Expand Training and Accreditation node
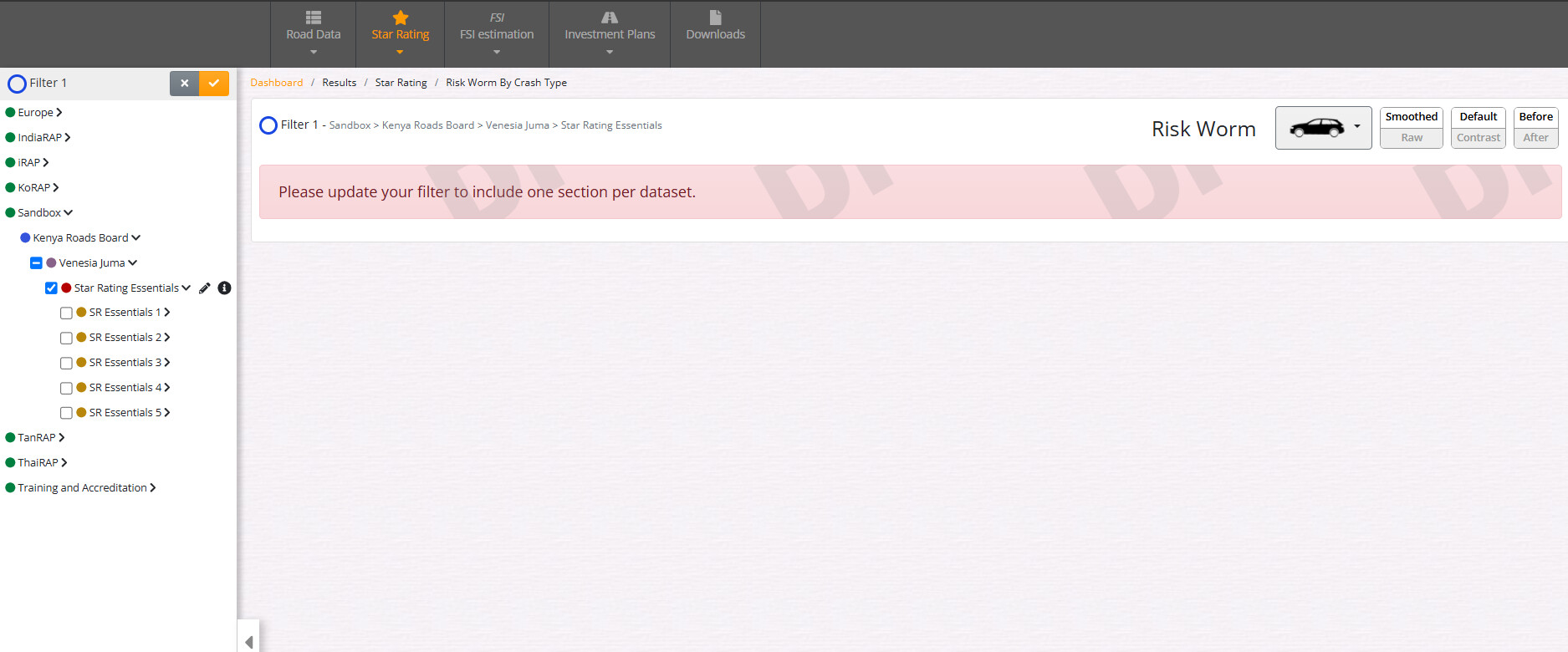Image resolution: width=1568 pixels, height=652 pixels. coord(152,487)
